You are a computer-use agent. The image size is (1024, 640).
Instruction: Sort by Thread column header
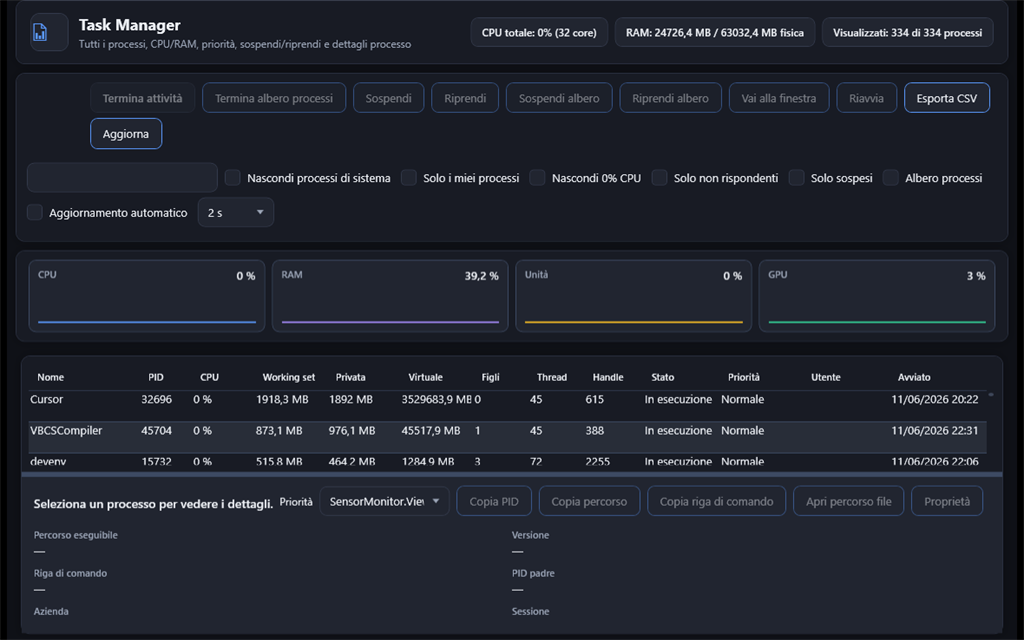coord(552,377)
